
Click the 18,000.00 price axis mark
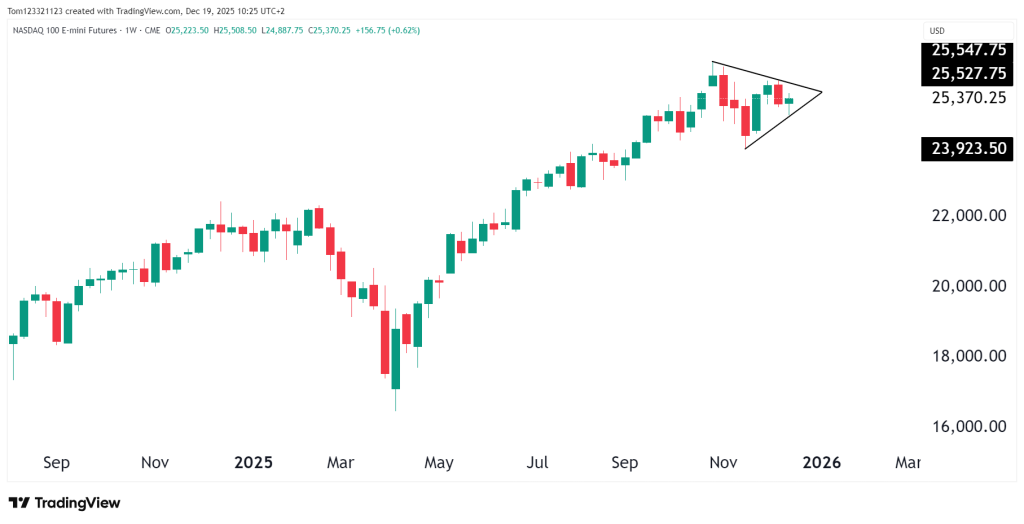968,356
